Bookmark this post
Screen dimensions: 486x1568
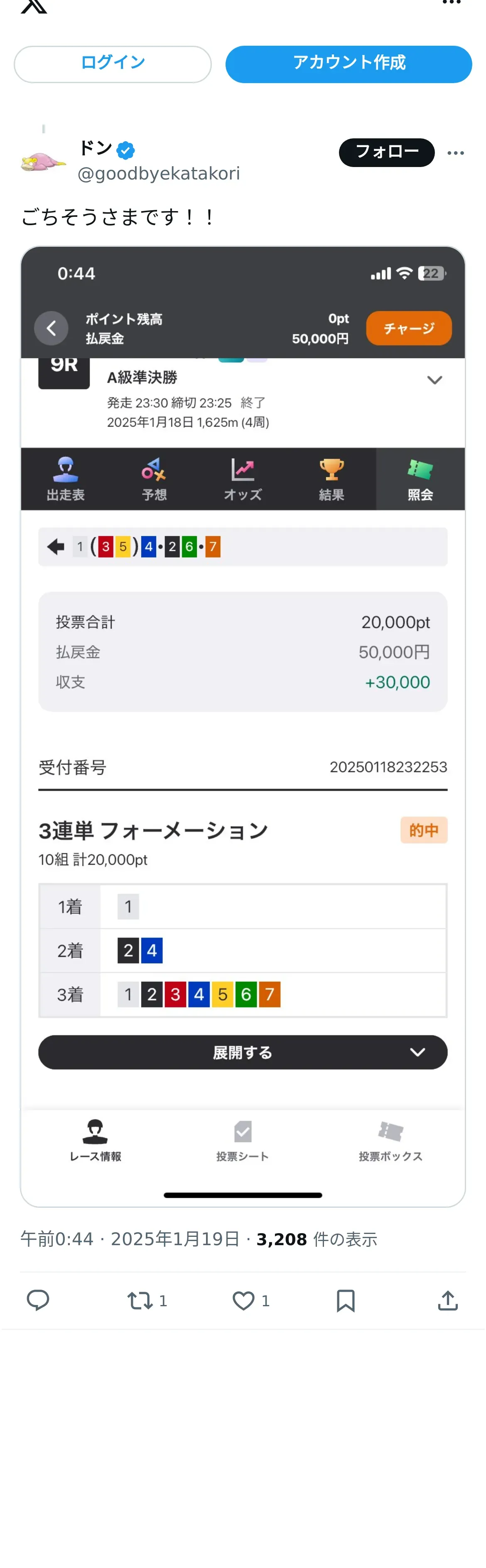pos(346,1300)
